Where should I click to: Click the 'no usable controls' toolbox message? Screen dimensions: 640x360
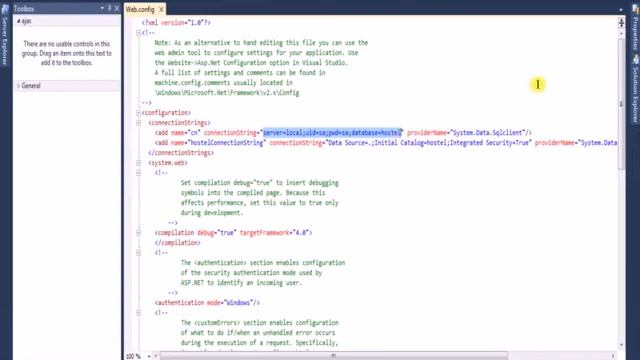(x=67, y=53)
